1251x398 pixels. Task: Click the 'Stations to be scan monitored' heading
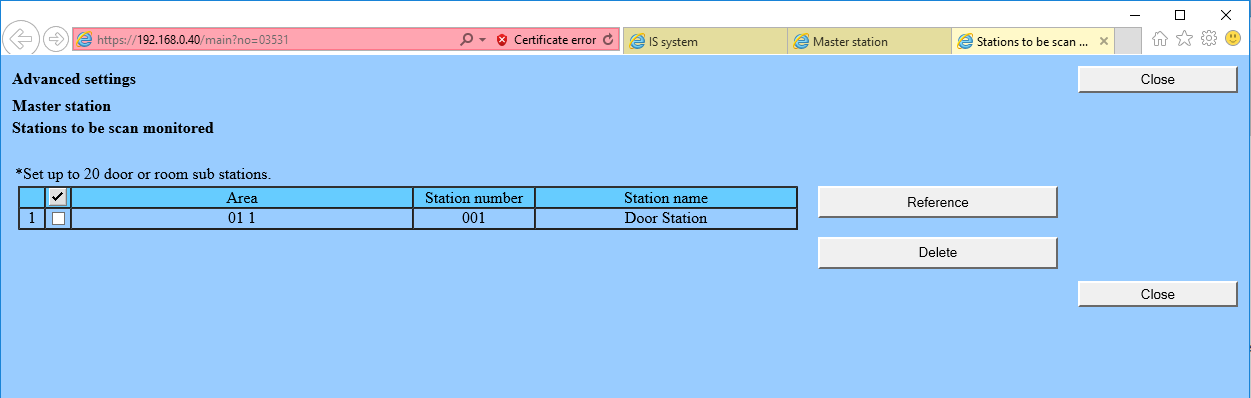pyautogui.click(x=113, y=128)
